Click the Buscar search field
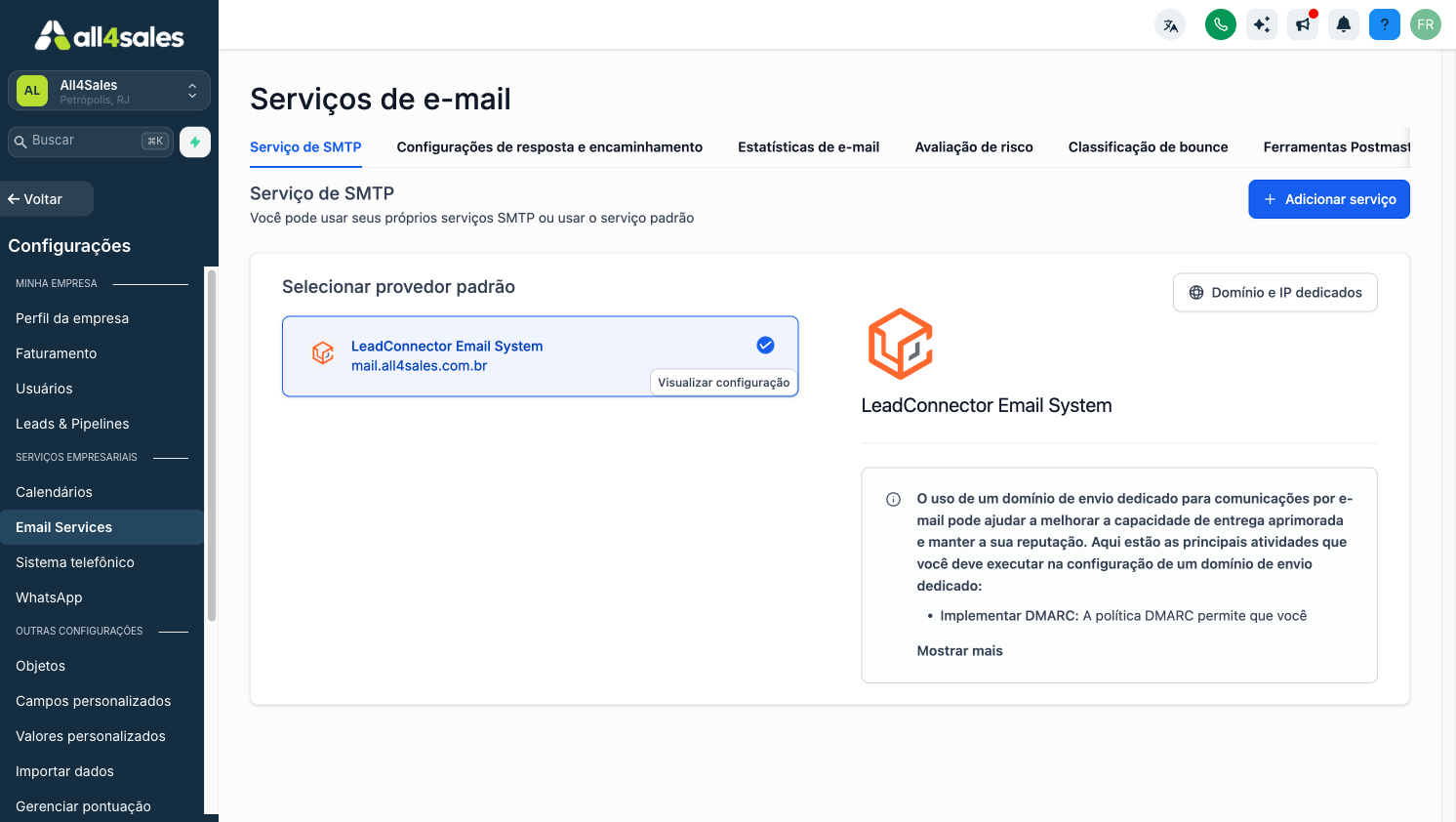The height and width of the screenshot is (822, 1456). 91,142
